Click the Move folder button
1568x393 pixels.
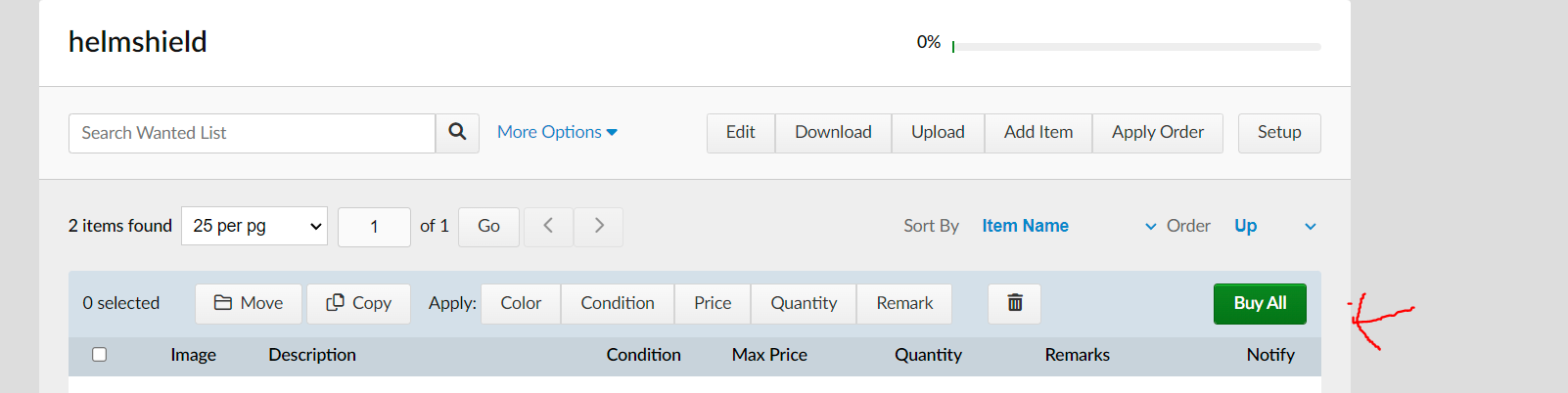point(249,303)
